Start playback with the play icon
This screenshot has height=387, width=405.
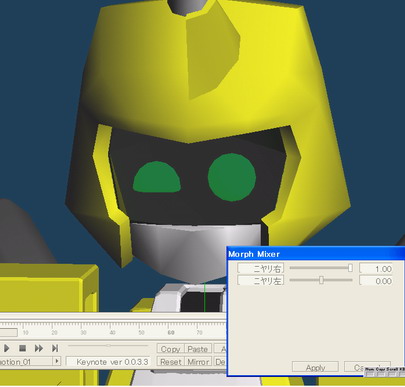[6, 349]
